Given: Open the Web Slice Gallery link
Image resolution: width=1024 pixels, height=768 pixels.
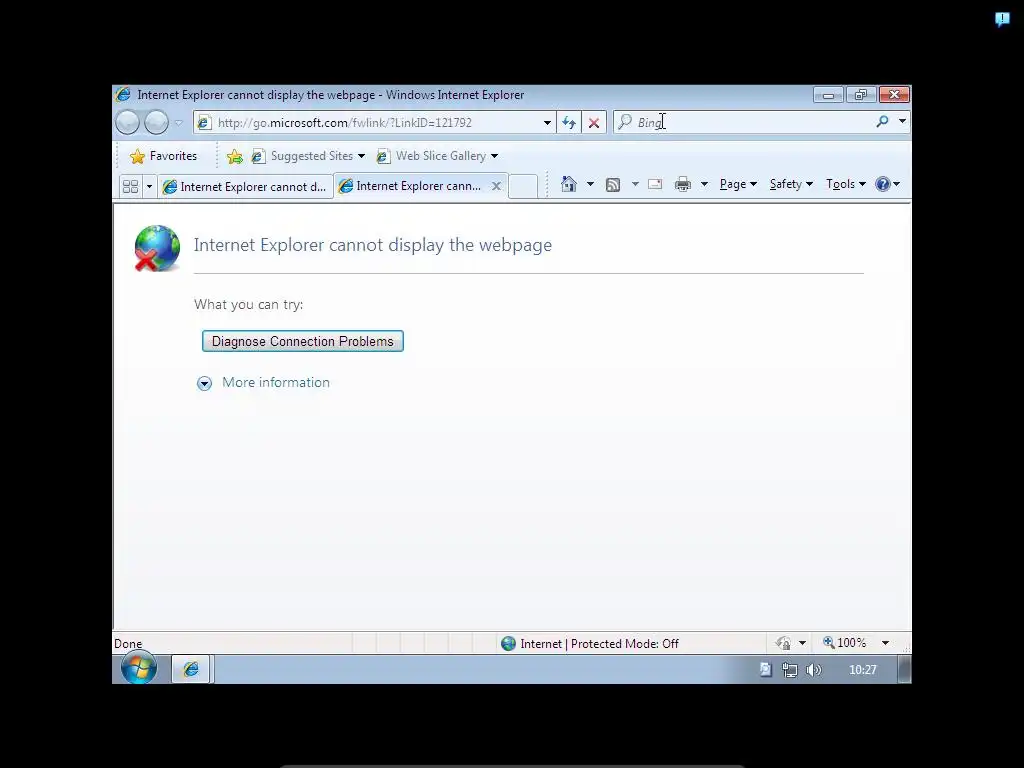Looking at the screenshot, I should click(x=437, y=156).
